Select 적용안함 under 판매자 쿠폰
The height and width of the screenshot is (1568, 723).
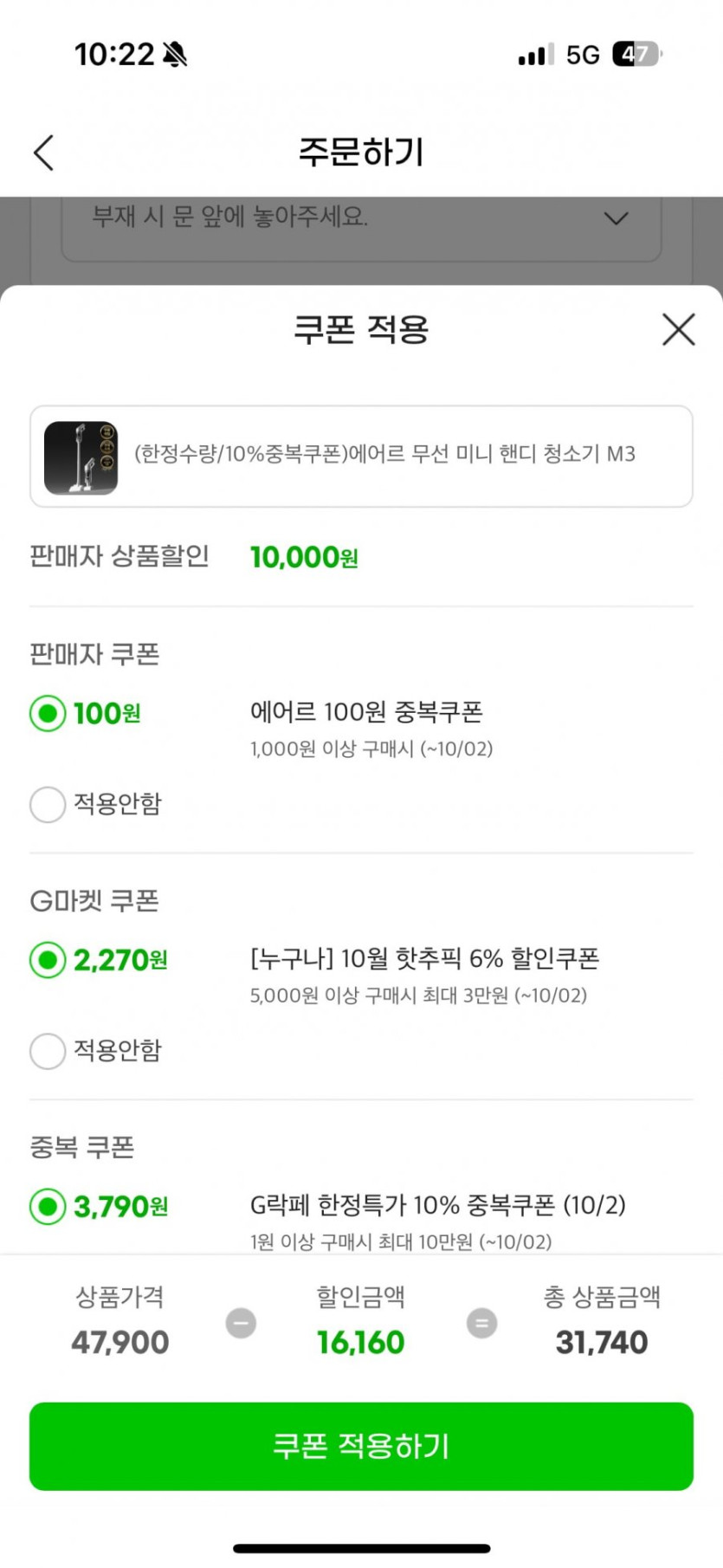tap(48, 804)
